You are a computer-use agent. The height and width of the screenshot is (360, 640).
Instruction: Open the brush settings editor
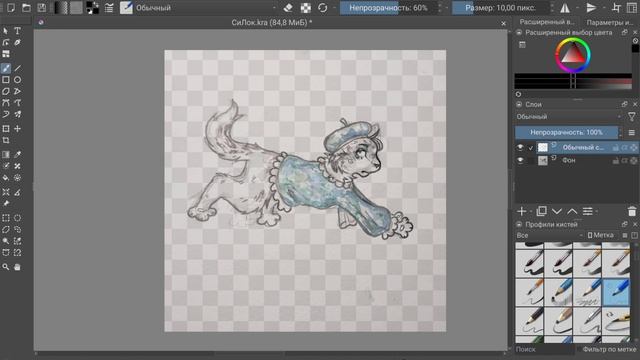[x=109, y=8]
